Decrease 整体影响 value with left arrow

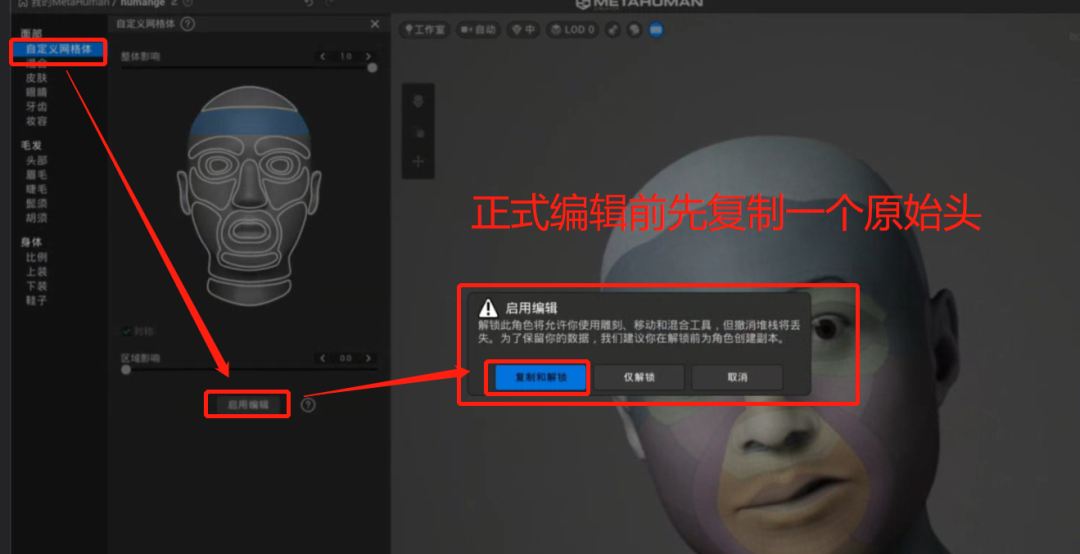(322, 57)
